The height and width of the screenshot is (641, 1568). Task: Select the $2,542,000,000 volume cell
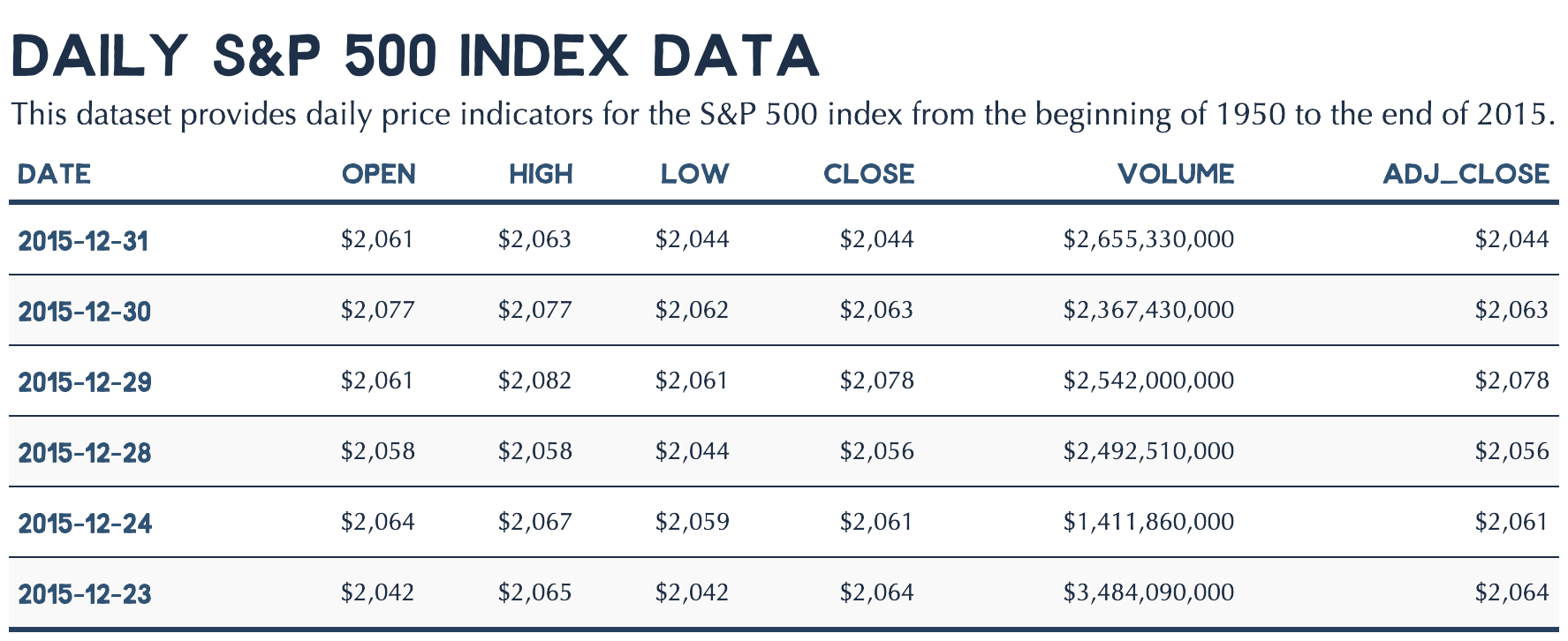click(1148, 381)
